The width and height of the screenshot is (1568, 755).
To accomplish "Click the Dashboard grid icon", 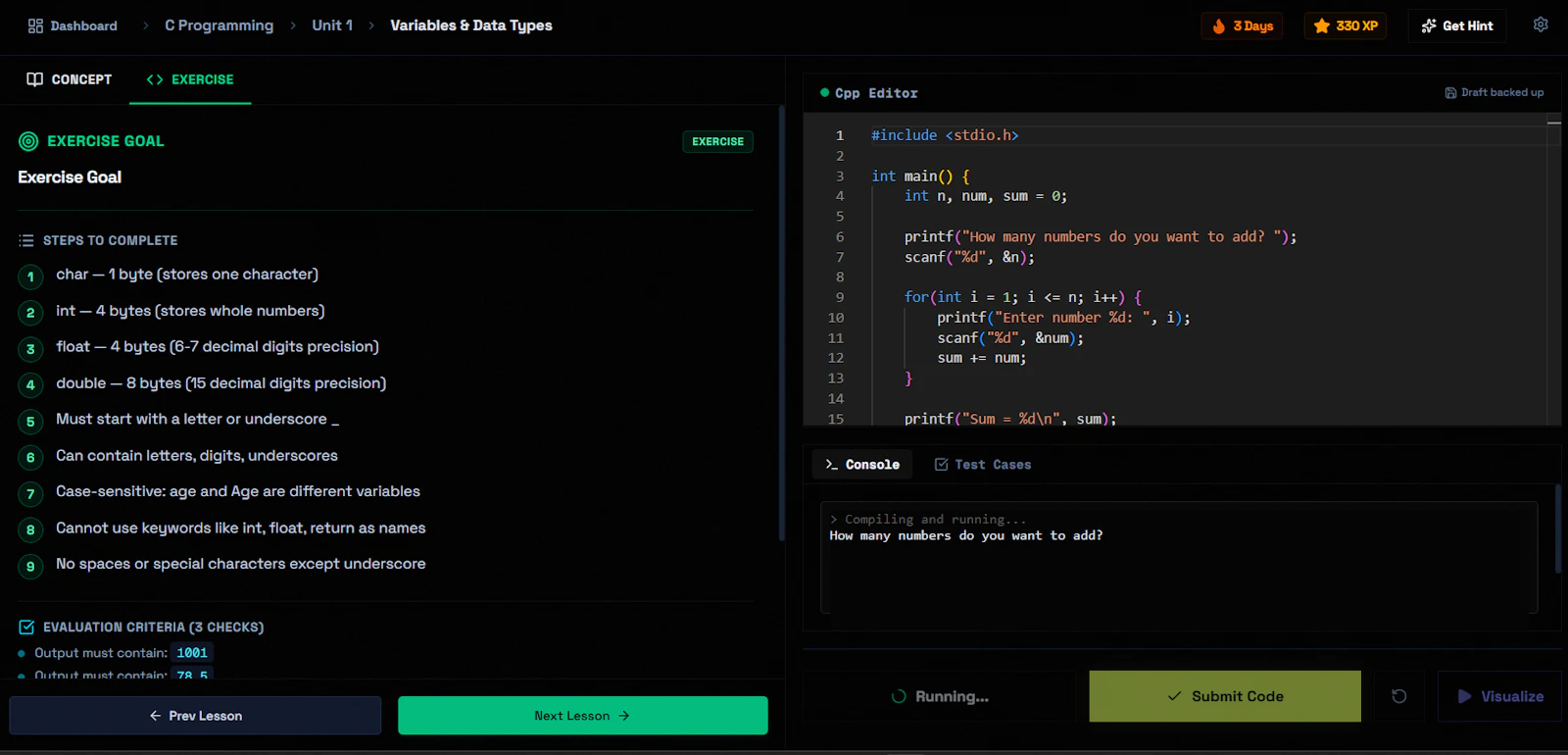I will click(35, 25).
